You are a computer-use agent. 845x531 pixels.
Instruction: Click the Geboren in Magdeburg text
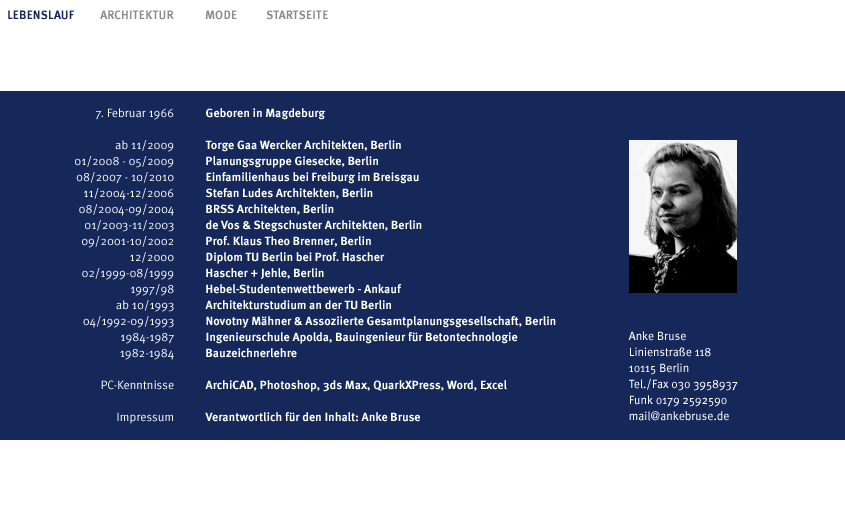coord(265,113)
